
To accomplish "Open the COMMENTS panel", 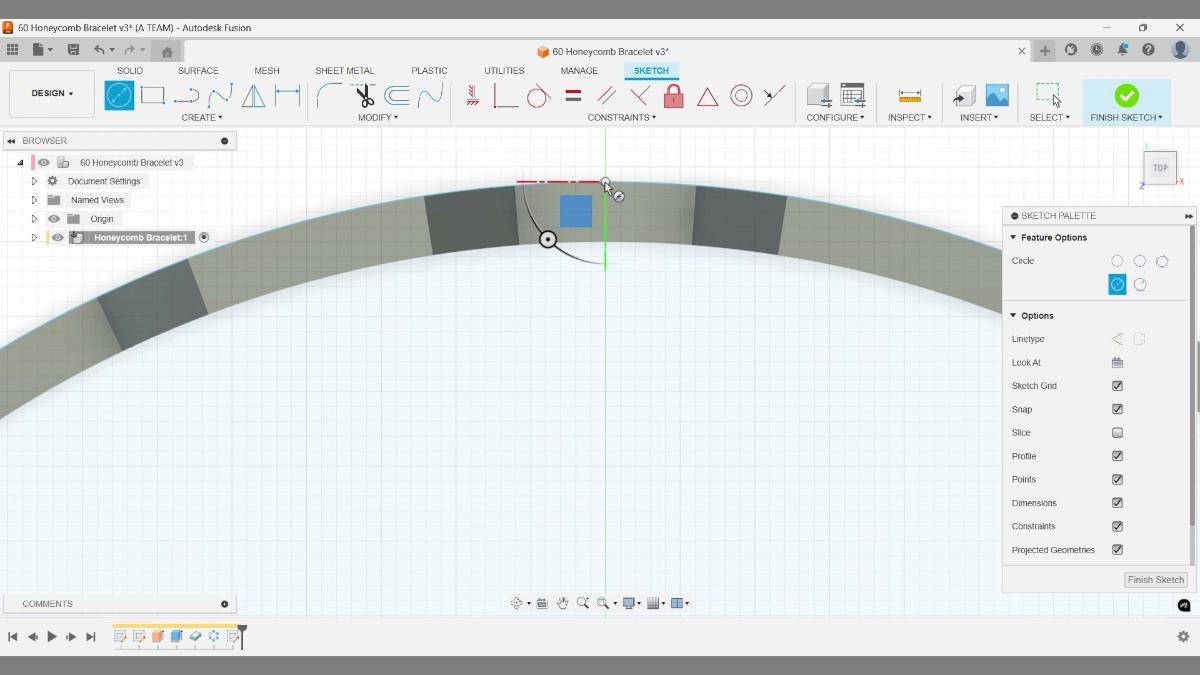I will pyautogui.click(x=46, y=603).
